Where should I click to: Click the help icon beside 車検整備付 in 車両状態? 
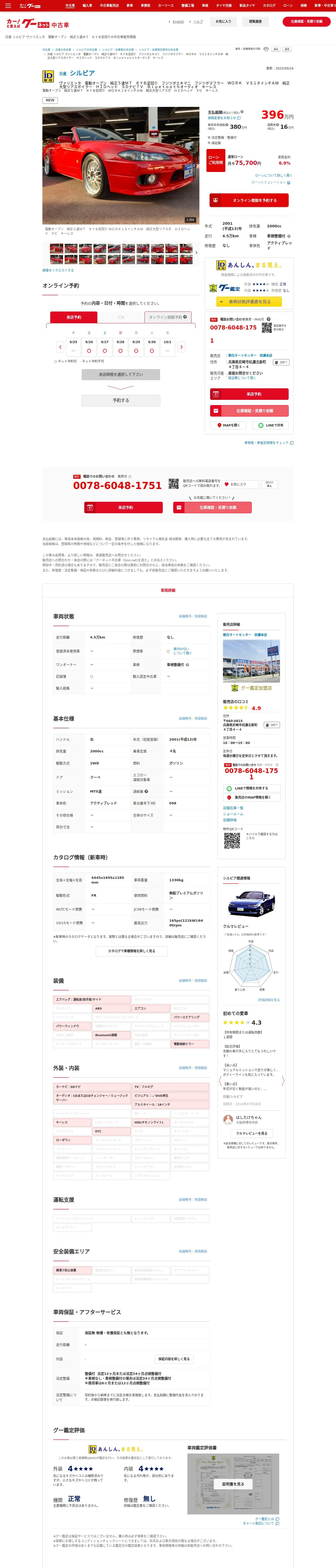click(x=187, y=665)
